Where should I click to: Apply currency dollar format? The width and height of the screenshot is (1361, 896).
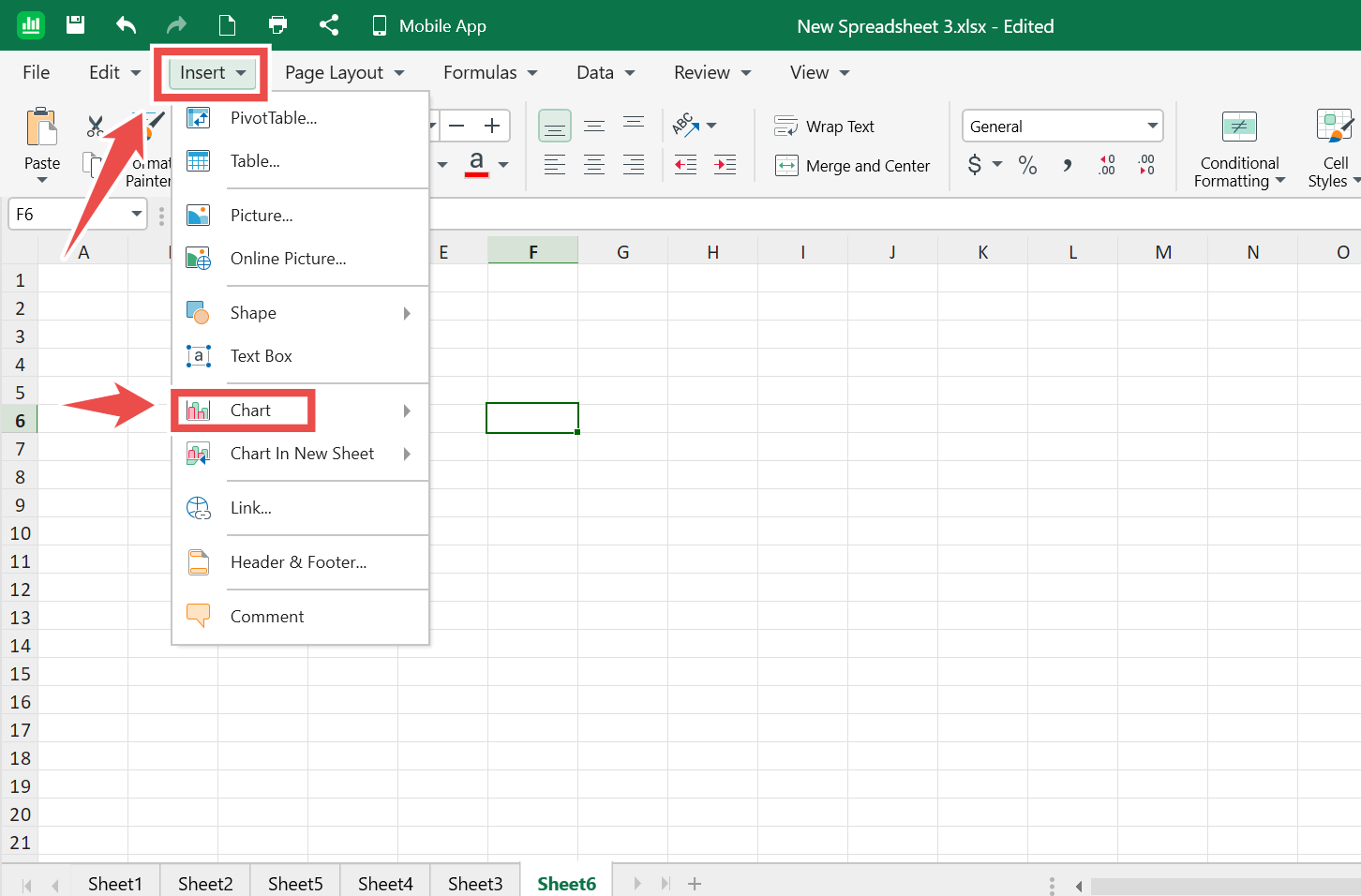(x=975, y=165)
